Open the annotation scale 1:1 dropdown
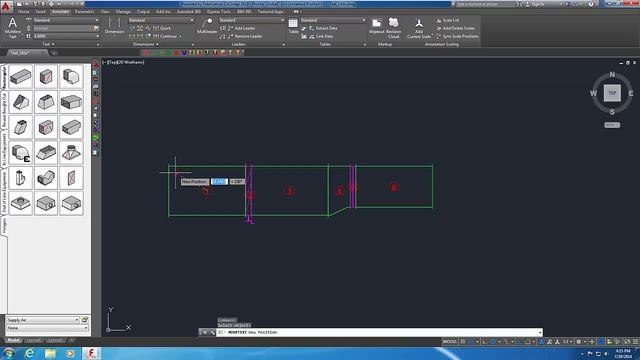The width and height of the screenshot is (640, 360). [x=568, y=342]
